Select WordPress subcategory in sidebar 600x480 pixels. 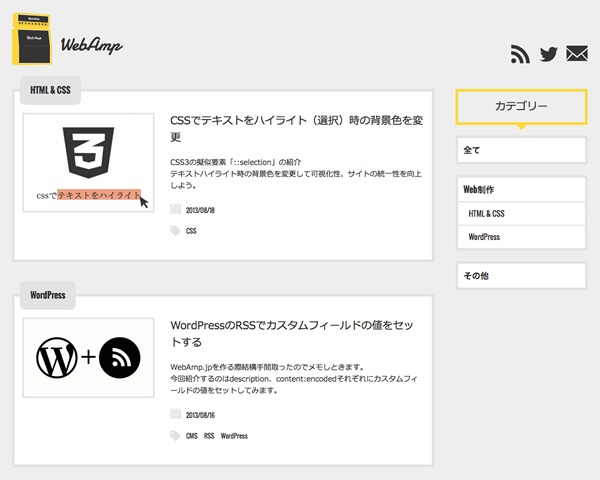tap(521, 237)
